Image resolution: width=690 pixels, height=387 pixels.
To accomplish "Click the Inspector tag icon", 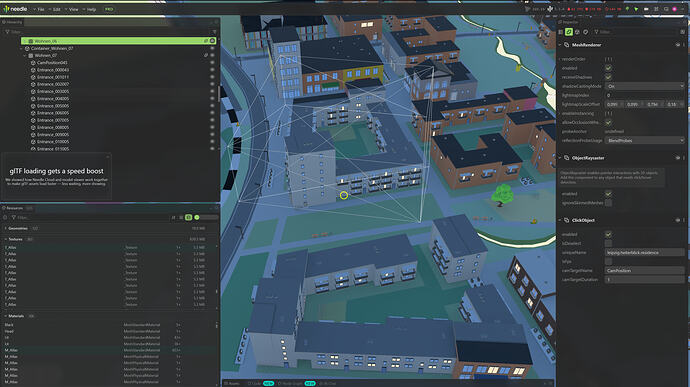I will point(586,32).
